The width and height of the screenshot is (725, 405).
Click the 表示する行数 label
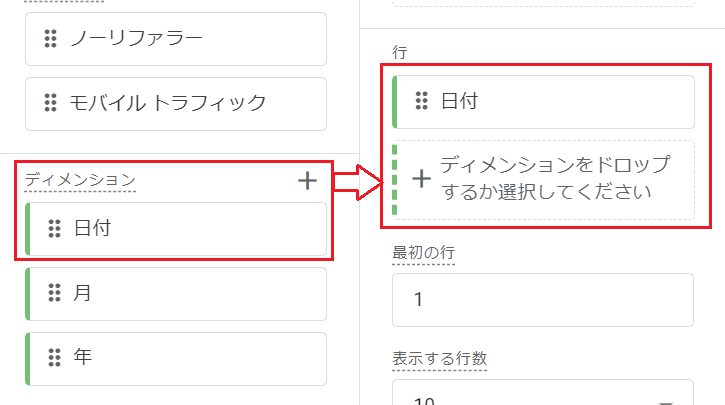pyautogui.click(x=439, y=358)
